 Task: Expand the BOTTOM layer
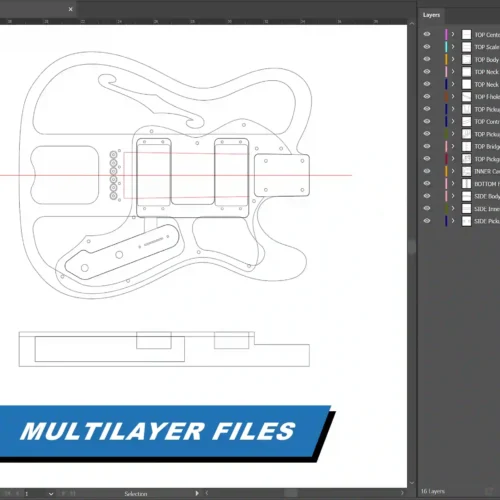point(453,183)
